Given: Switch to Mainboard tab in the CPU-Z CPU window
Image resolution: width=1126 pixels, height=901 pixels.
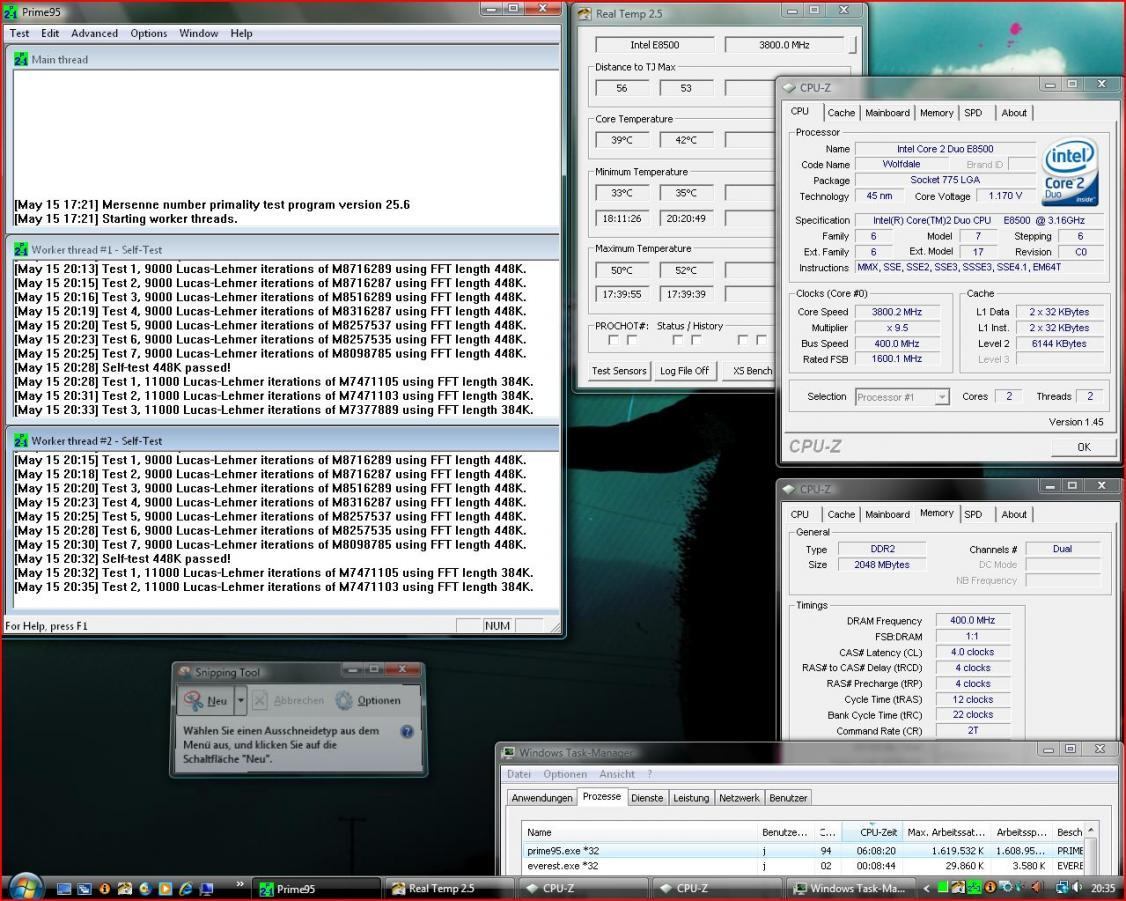Looking at the screenshot, I should pyautogui.click(x=887, y=113).
